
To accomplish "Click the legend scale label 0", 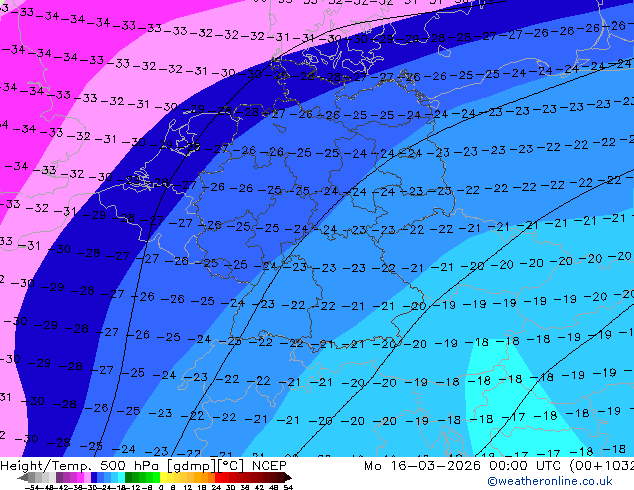I will [x=161, y=487].
